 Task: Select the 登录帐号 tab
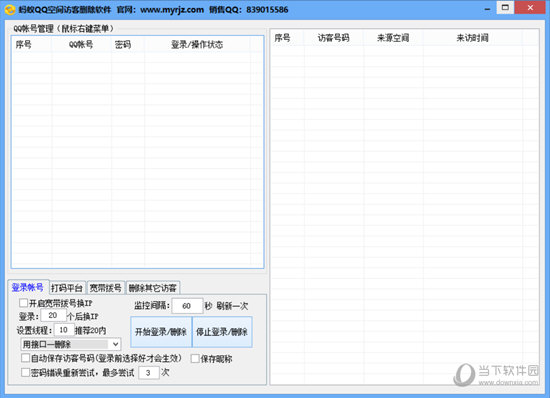pyautogui.click(x=28, y=287)
